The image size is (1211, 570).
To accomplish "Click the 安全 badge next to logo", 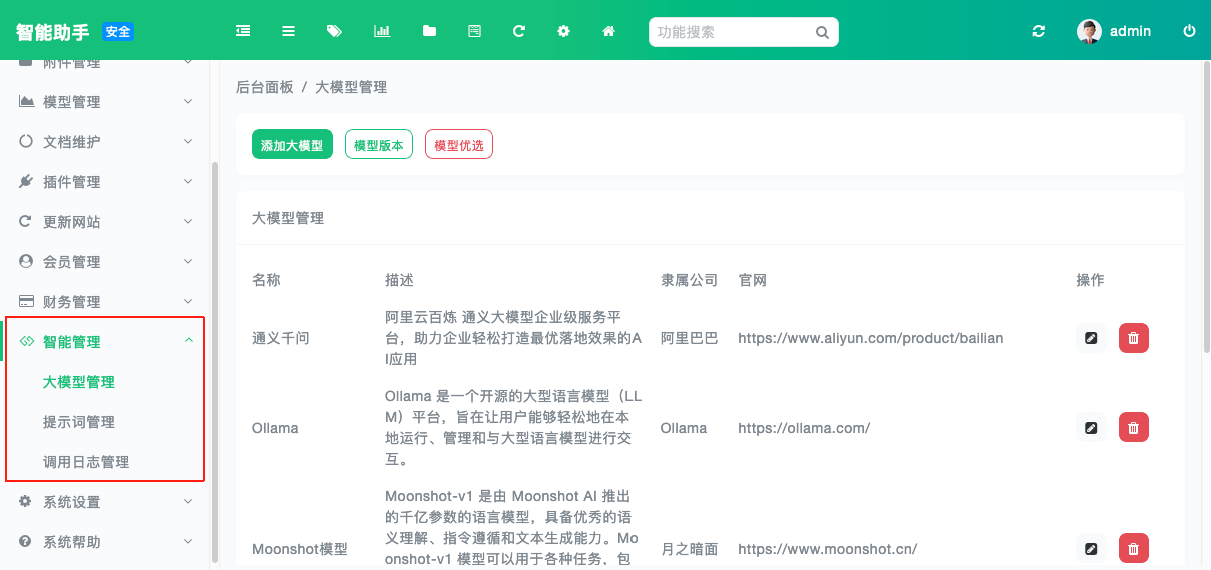I will click(118, 32).
